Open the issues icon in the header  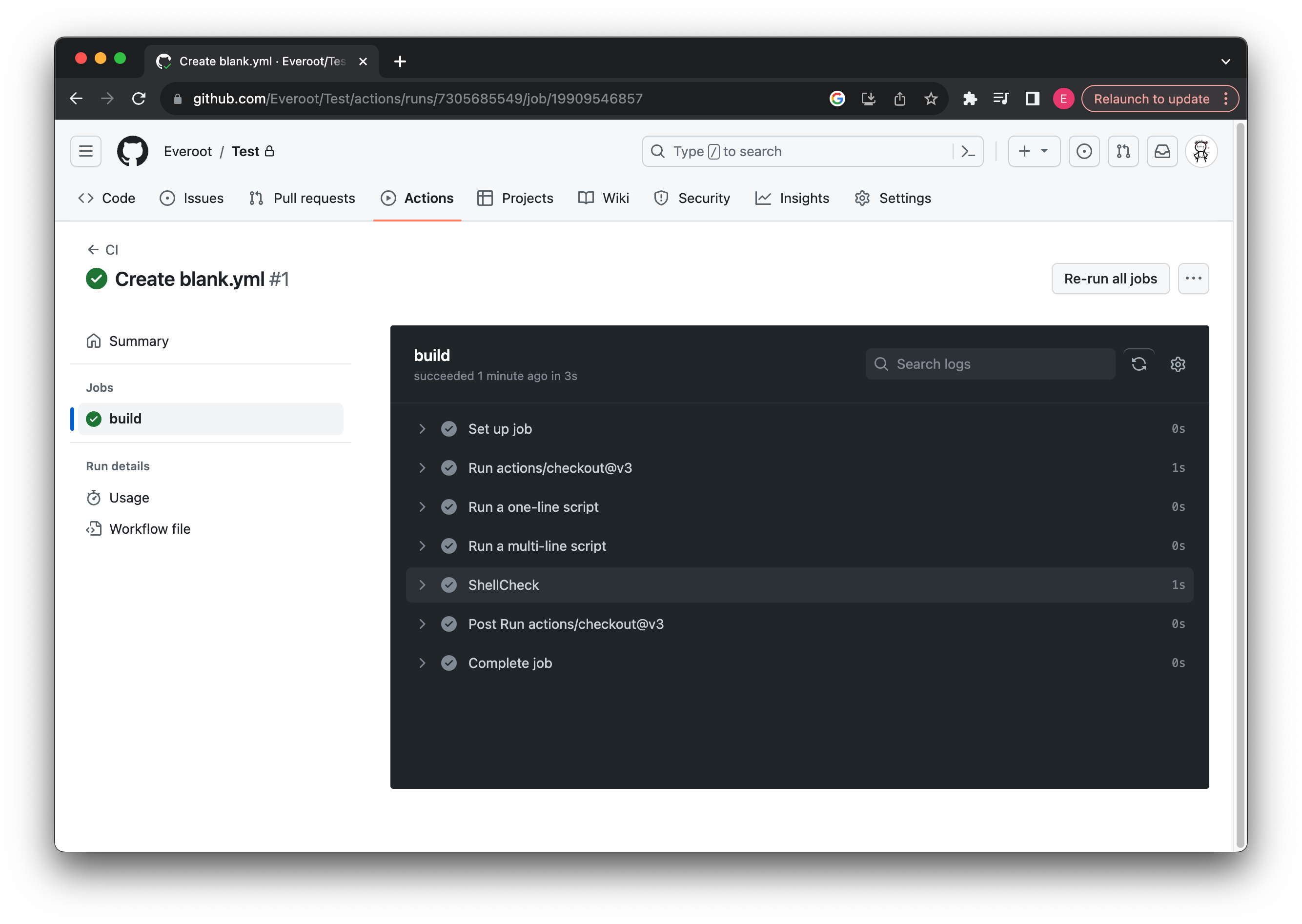click(x=1083, y=151)
